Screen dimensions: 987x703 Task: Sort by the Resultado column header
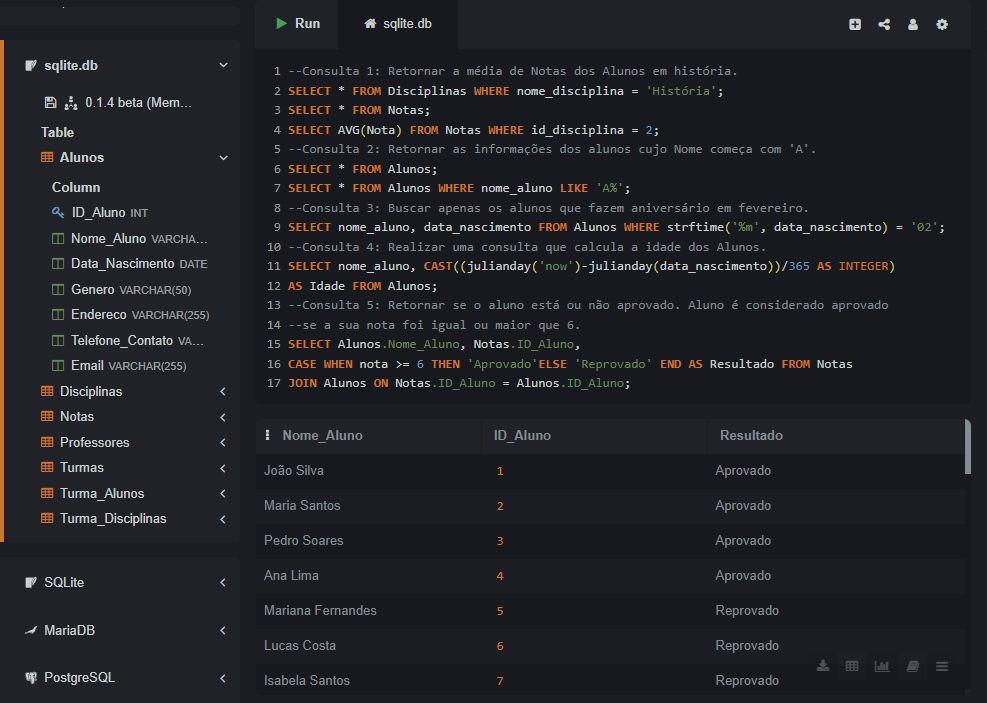[751, 436]
